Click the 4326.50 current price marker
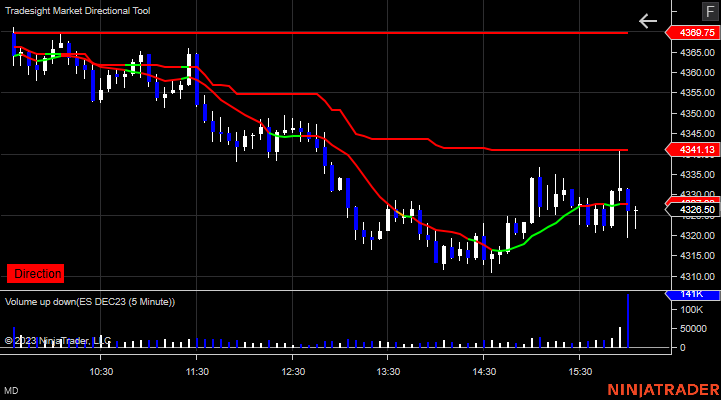Viewport: 721px width, 400px height. click(x=693, y=210)
